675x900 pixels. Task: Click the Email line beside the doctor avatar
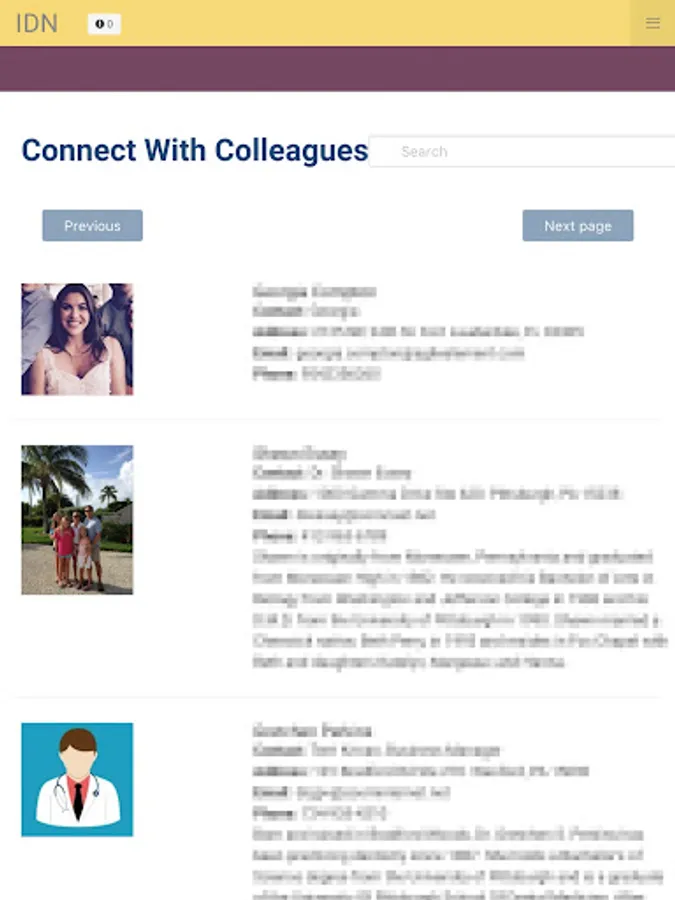point(351,793)
